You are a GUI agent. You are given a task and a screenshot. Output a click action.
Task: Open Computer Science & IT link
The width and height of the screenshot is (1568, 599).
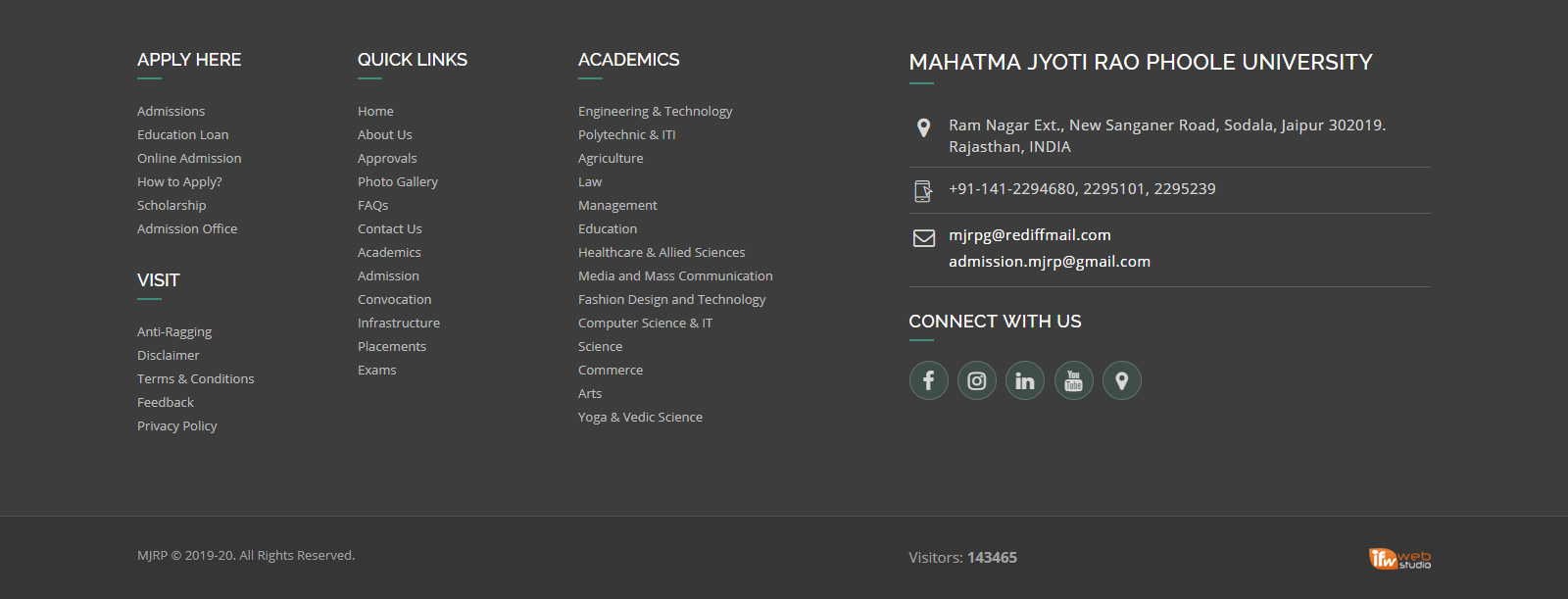pos(645,324)
